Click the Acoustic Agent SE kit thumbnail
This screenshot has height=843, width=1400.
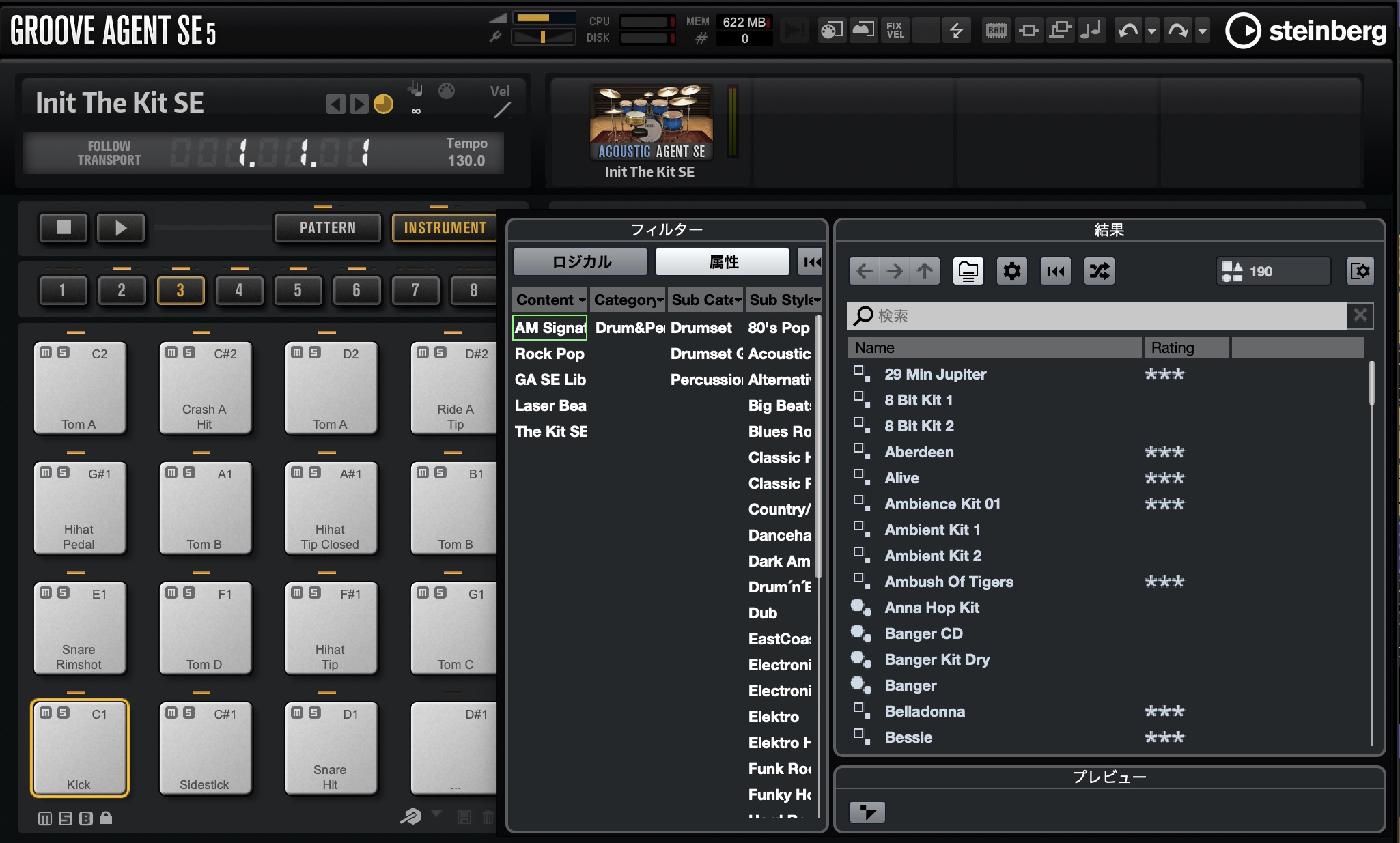[x=651, y=123]
